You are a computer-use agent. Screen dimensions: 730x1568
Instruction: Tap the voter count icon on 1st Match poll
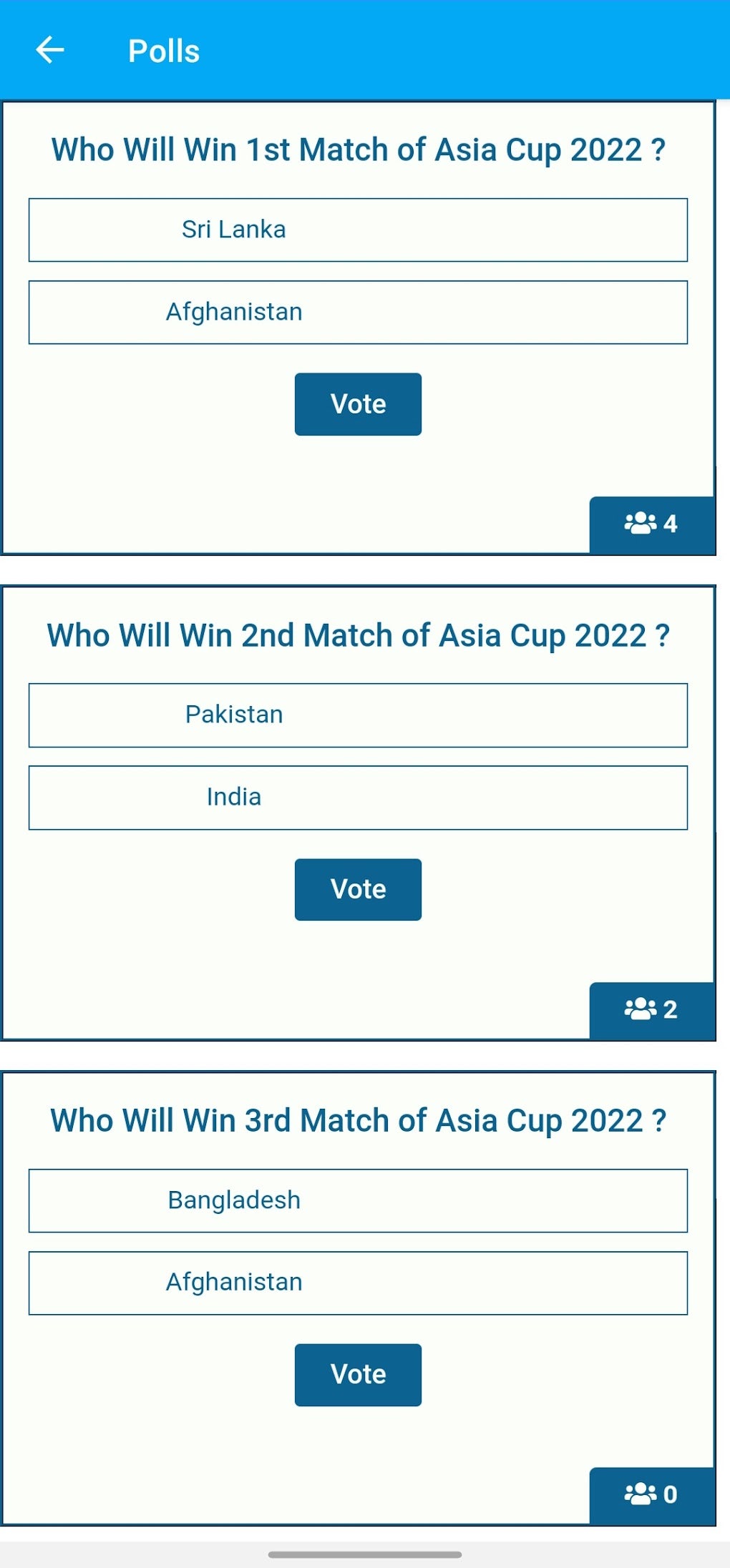click(x=640, y=523)
